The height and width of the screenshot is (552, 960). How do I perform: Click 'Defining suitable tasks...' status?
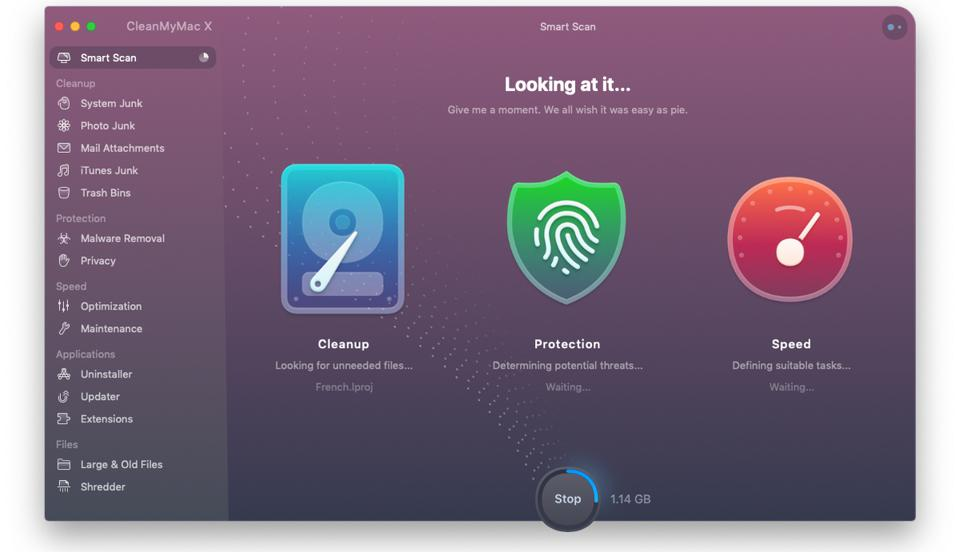tap(791, 365)
